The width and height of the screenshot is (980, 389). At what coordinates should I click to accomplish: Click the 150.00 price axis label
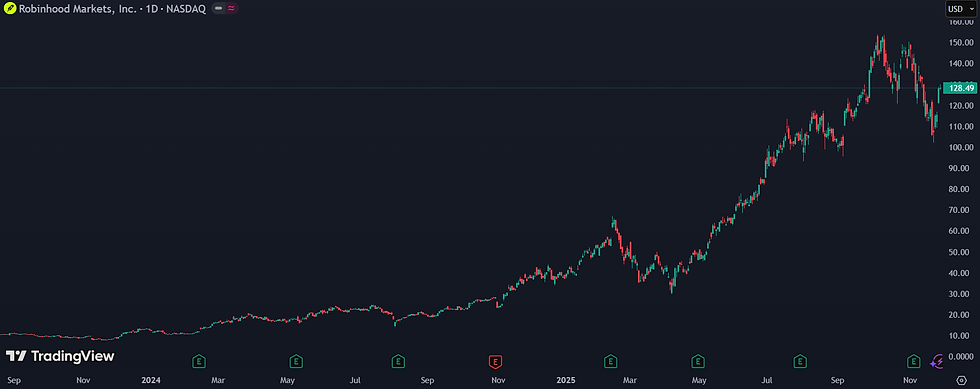click(x=961, y=43)
